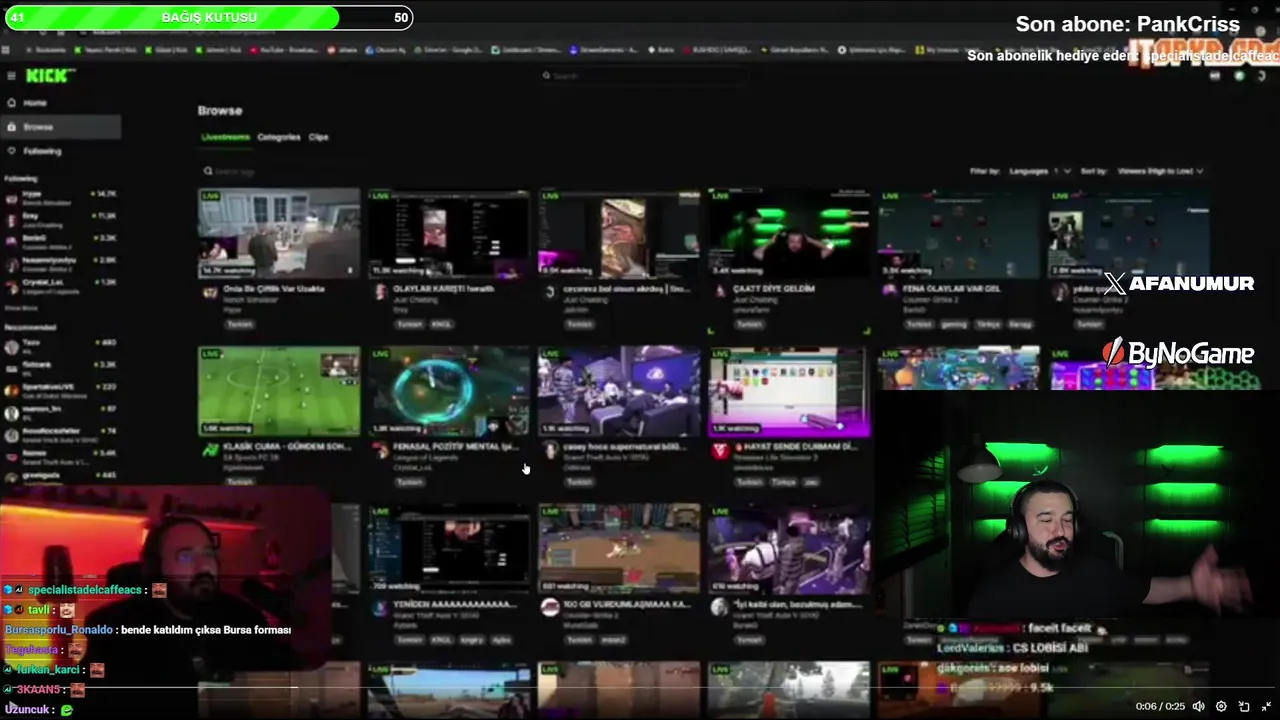Screen dimensions: 1280x720
Task: Click the "100 GB VURDUMLAŞMAAA" stream title
Action: click(x=628, y=604)
